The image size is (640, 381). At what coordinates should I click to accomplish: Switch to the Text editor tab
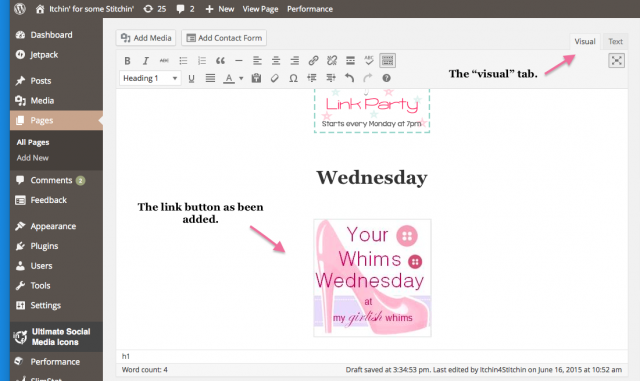coord(616,42)
